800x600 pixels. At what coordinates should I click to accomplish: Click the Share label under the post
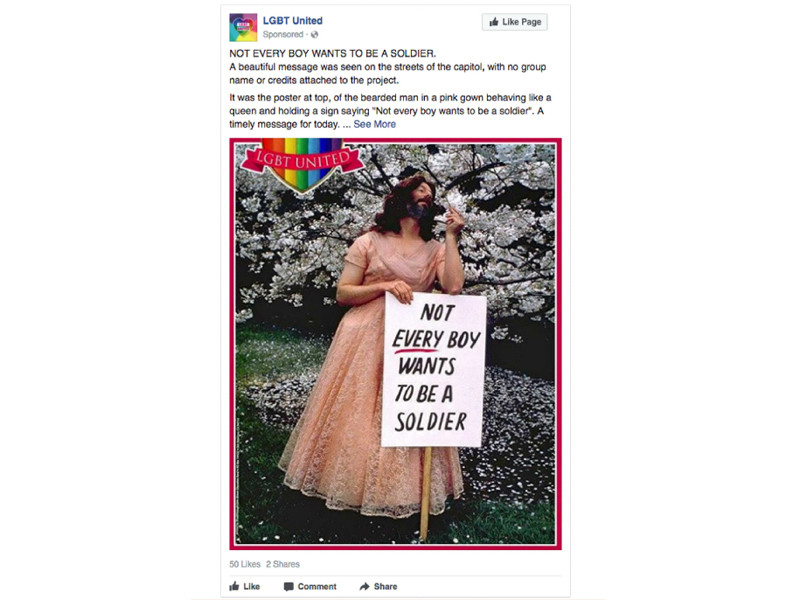tap(385, 587)
